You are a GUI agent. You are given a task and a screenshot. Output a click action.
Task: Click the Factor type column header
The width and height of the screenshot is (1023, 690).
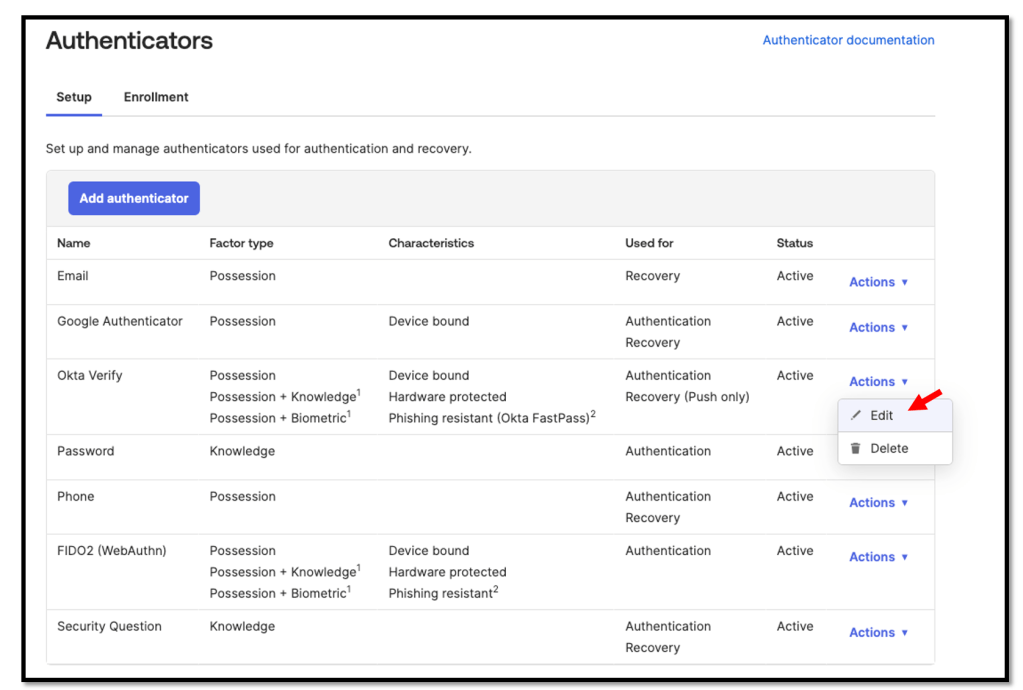tap(241, 243)
